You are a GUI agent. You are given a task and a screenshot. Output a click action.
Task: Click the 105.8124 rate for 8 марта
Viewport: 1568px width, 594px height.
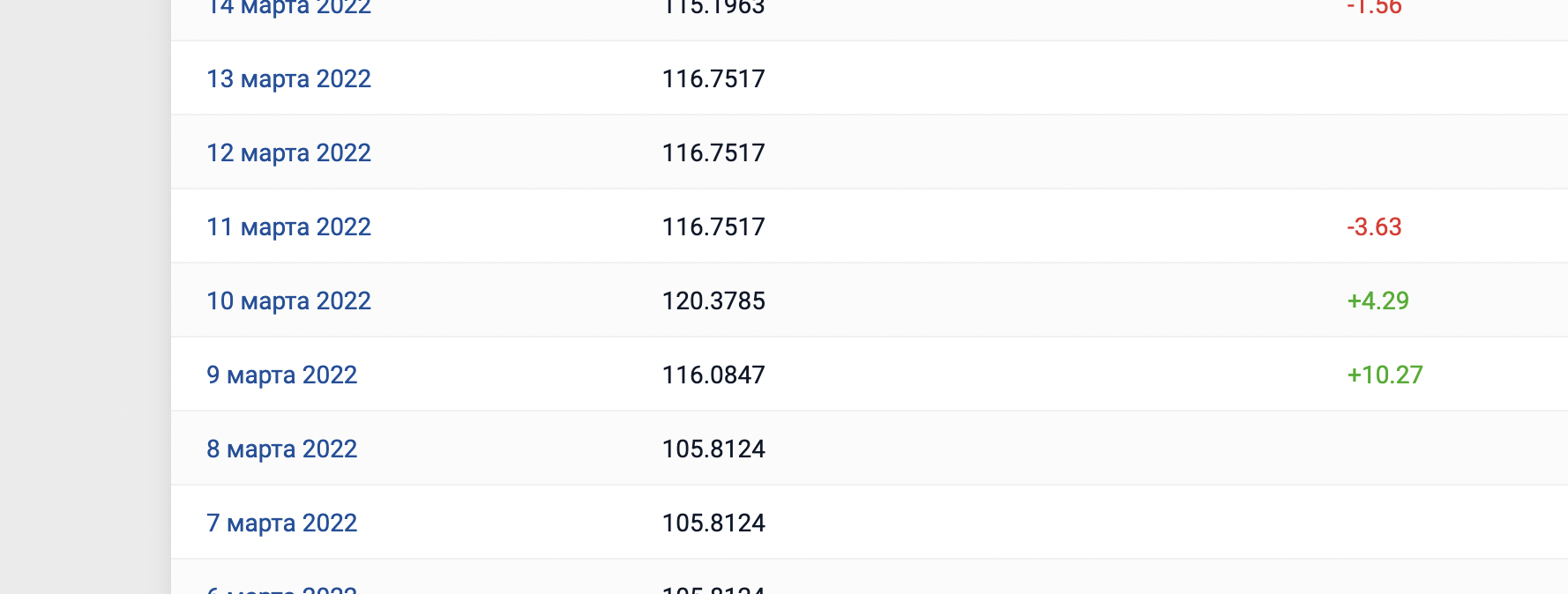(713, 449)
